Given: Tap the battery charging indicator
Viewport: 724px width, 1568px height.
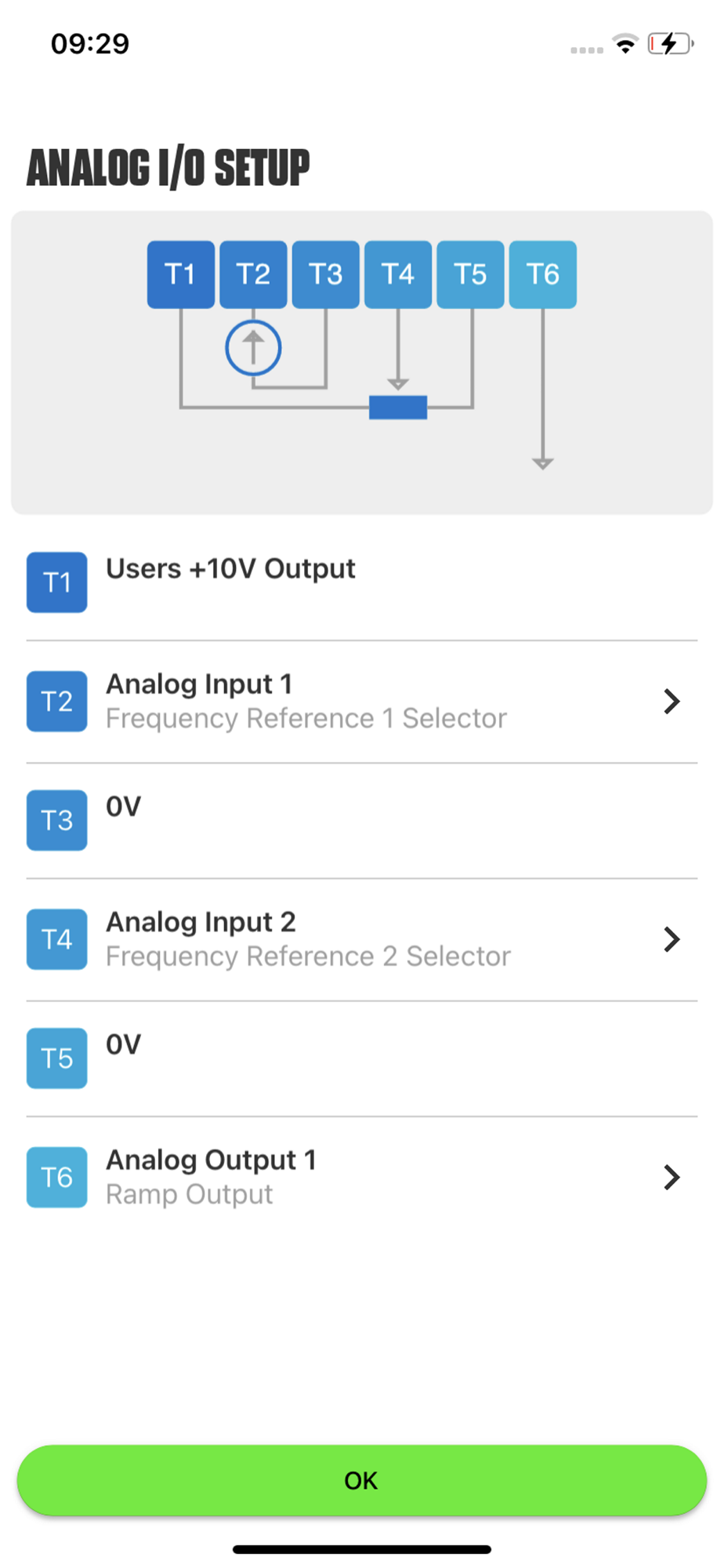Looking at the screenshot, I should (670, 44).
